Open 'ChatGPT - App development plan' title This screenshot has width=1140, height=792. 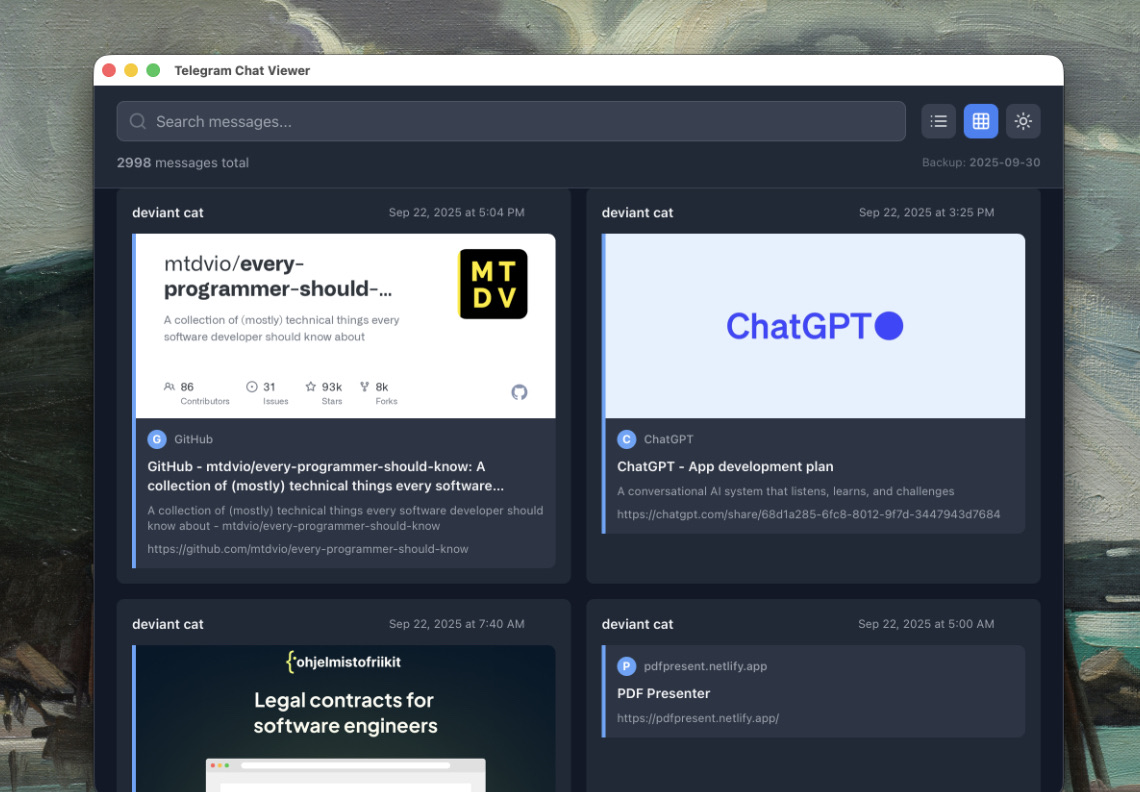click(725, 467)
